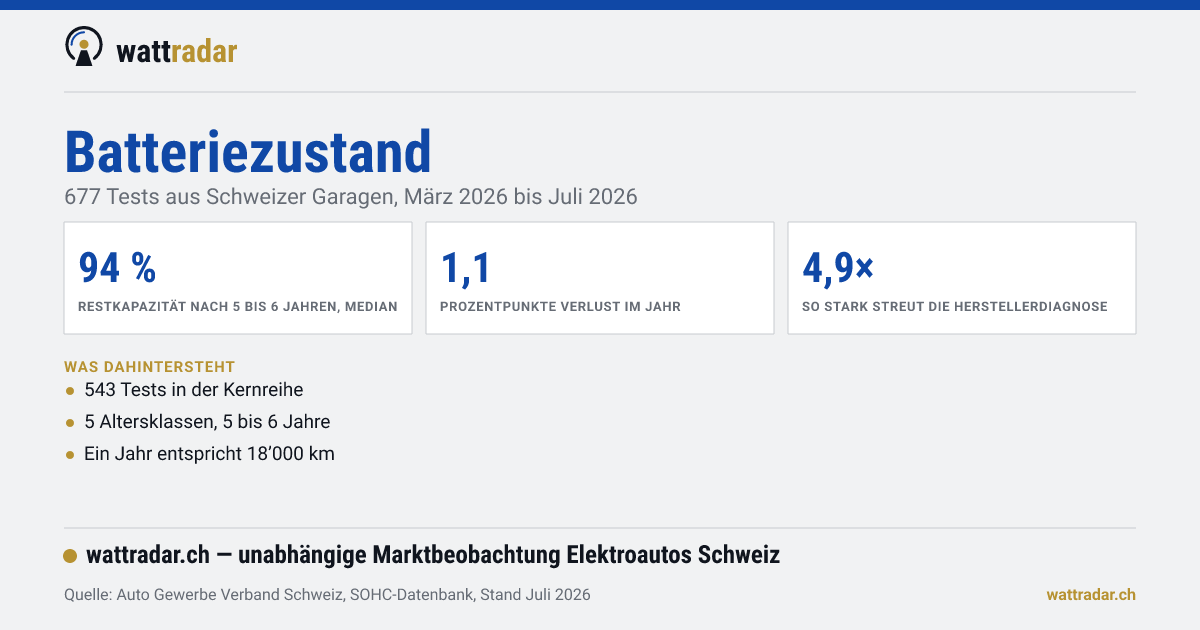
Task: Click the wattradar radar logo icon
Action: point(84,46)
